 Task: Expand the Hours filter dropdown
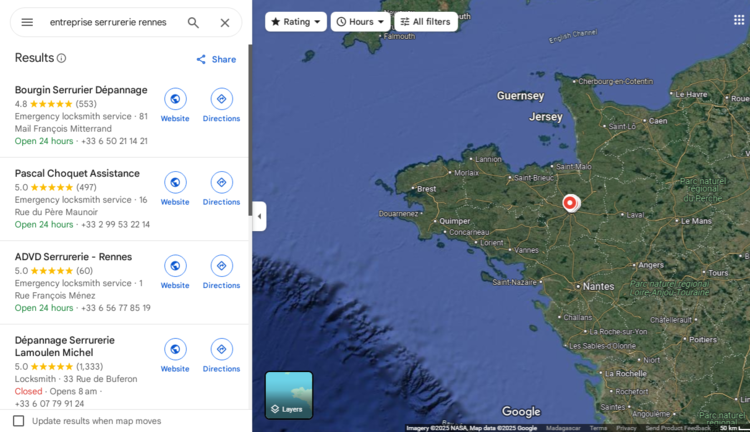pyautogui.click(x=360, y=21)
